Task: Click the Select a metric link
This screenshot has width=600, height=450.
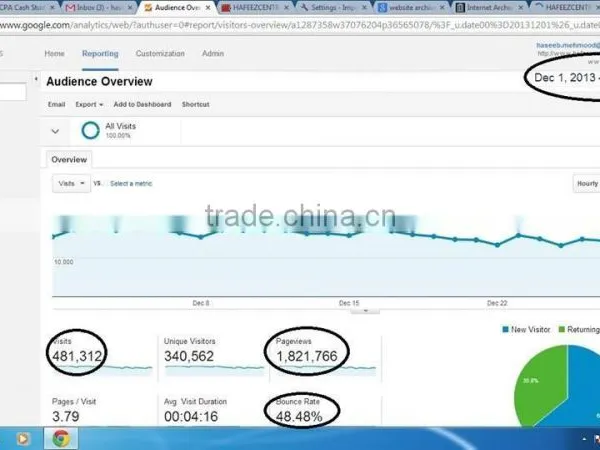Action: pos(131,184)
